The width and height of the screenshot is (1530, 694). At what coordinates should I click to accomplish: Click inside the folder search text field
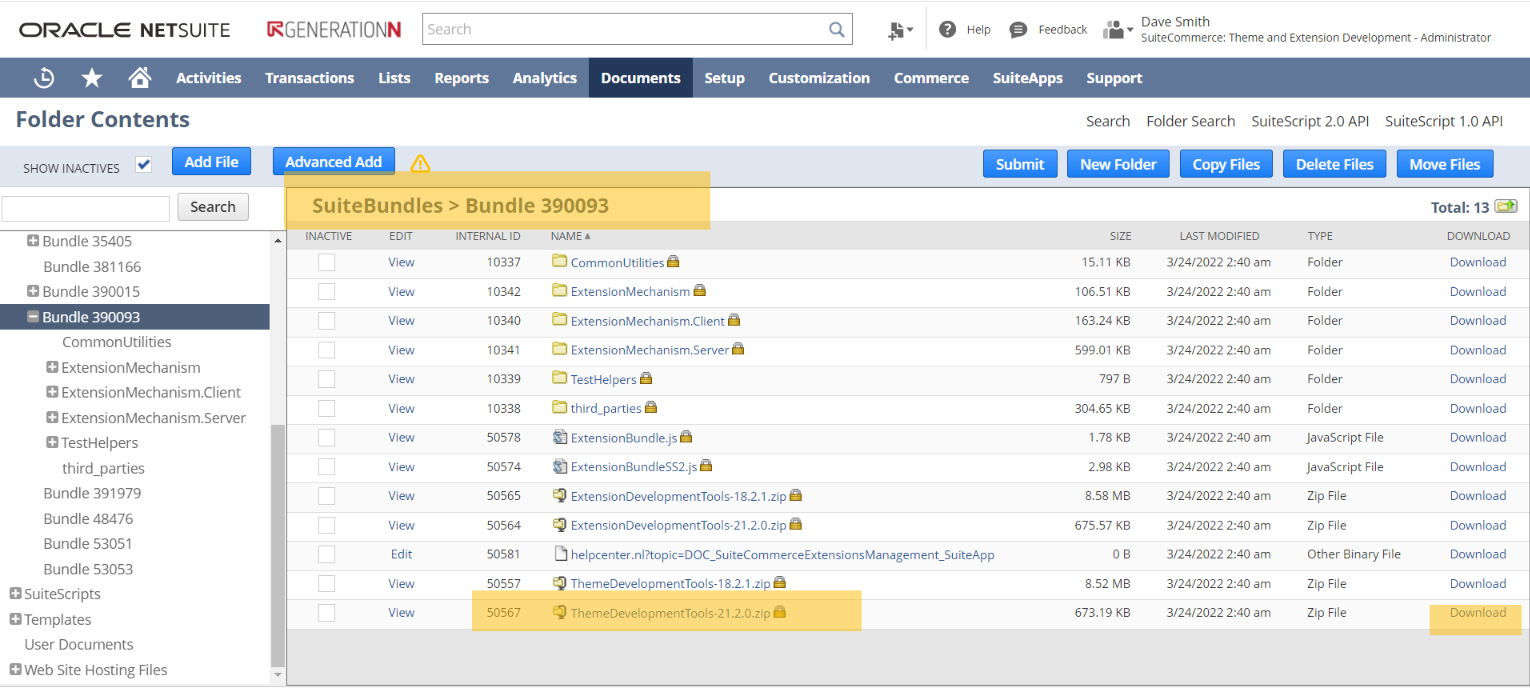[x=85, y=207]
